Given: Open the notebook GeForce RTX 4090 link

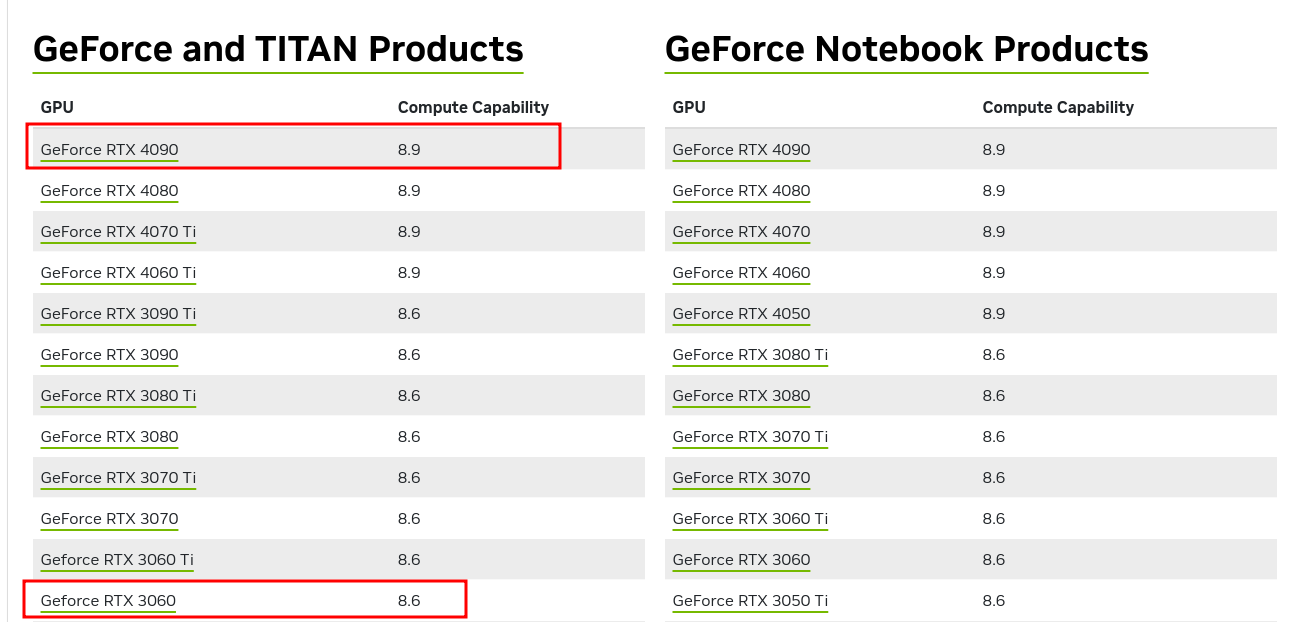Looking at the screenshot, I should pos(741,150).
